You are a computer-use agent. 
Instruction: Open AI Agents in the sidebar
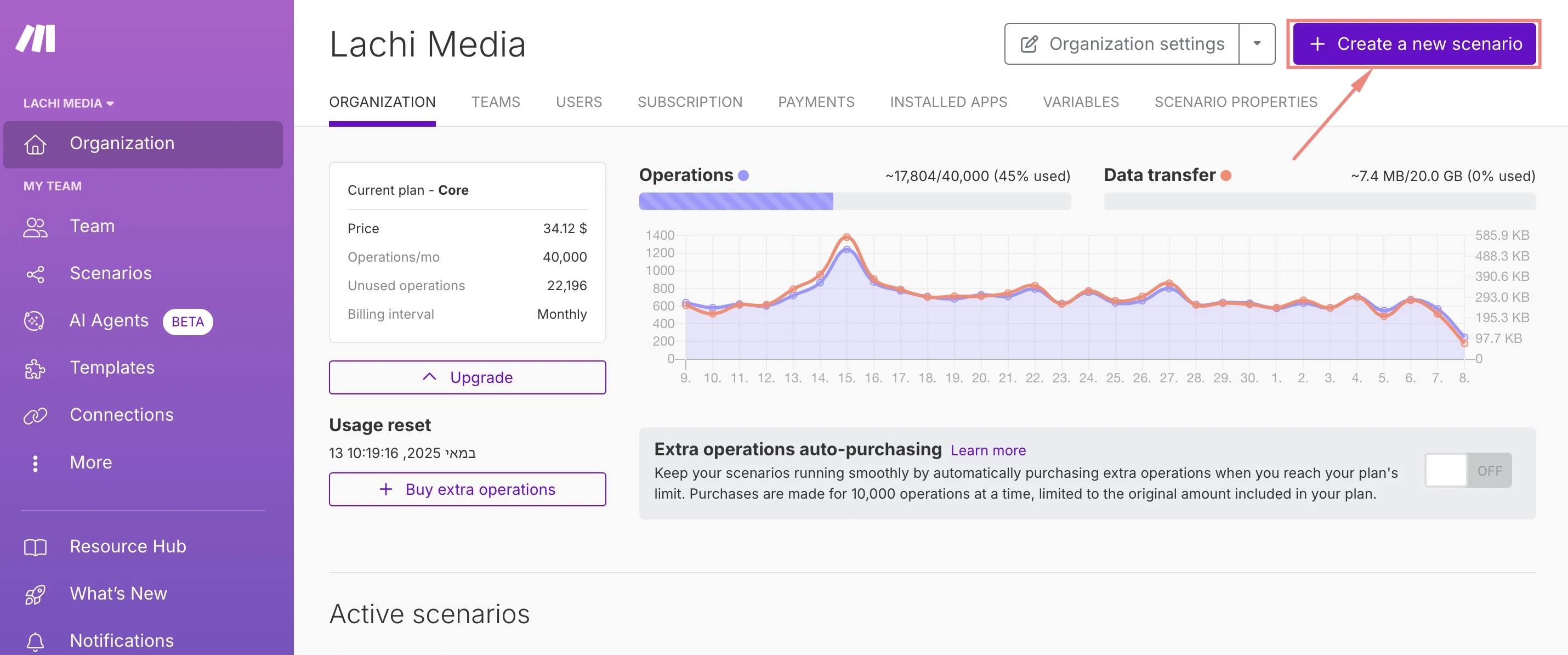[x=143, y=321]
